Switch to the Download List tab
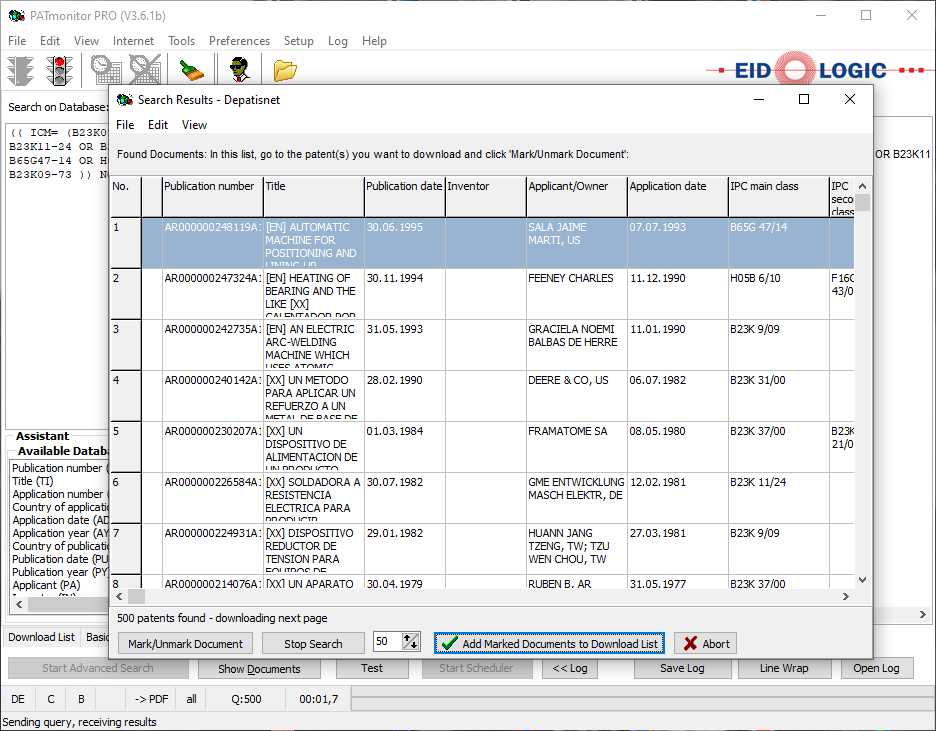Image resolution: width=936 pixels, height=731 pixels. (x=42, y=637)
